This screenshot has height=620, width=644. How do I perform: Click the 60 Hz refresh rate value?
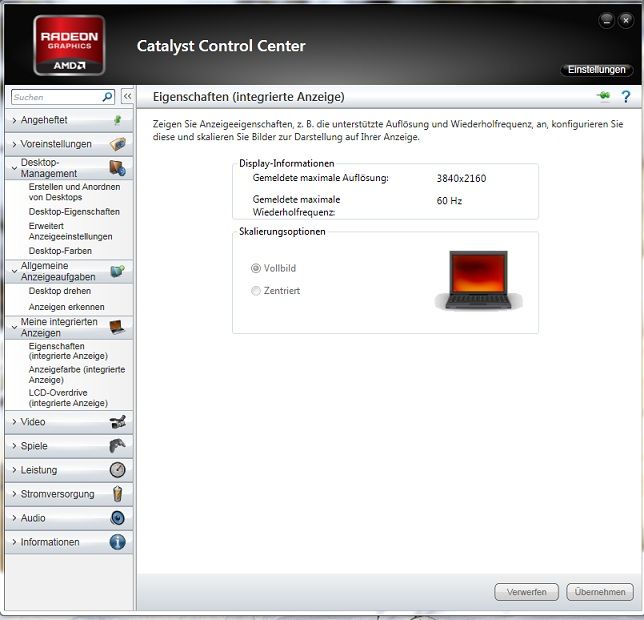pyautogui.click(x=449, y=201)
